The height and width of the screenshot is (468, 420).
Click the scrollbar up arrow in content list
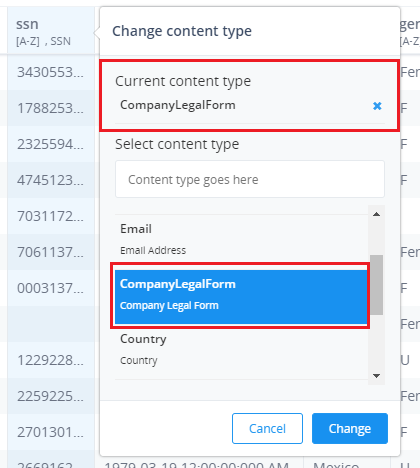(x=376, y=214)
